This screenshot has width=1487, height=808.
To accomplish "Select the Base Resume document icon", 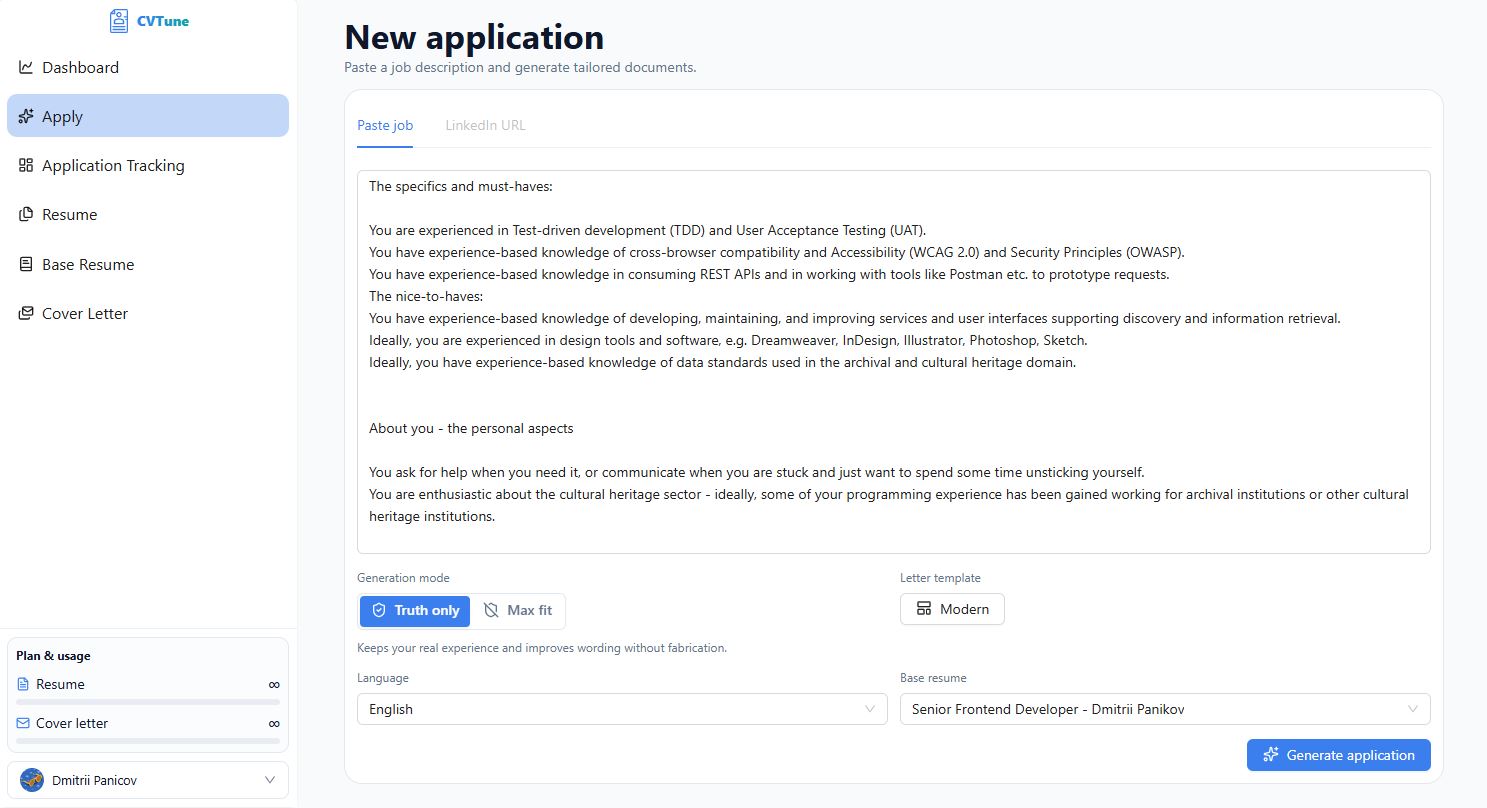I will [x=26, y=264].
